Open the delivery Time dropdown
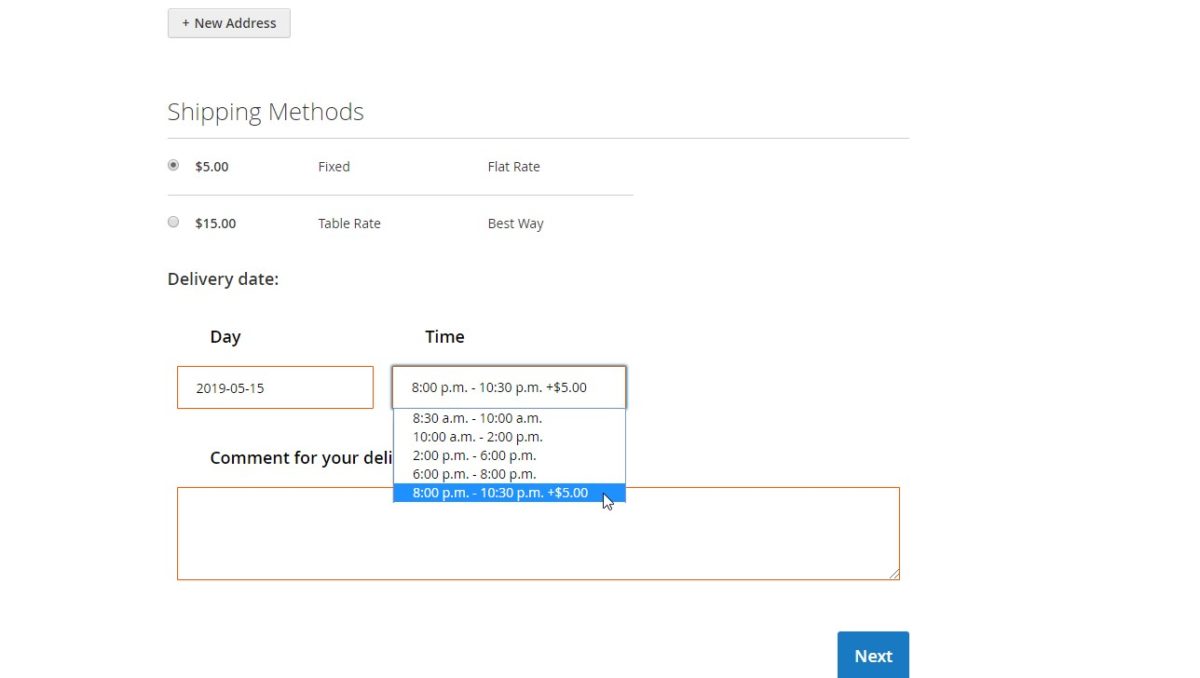 [509, 387]
